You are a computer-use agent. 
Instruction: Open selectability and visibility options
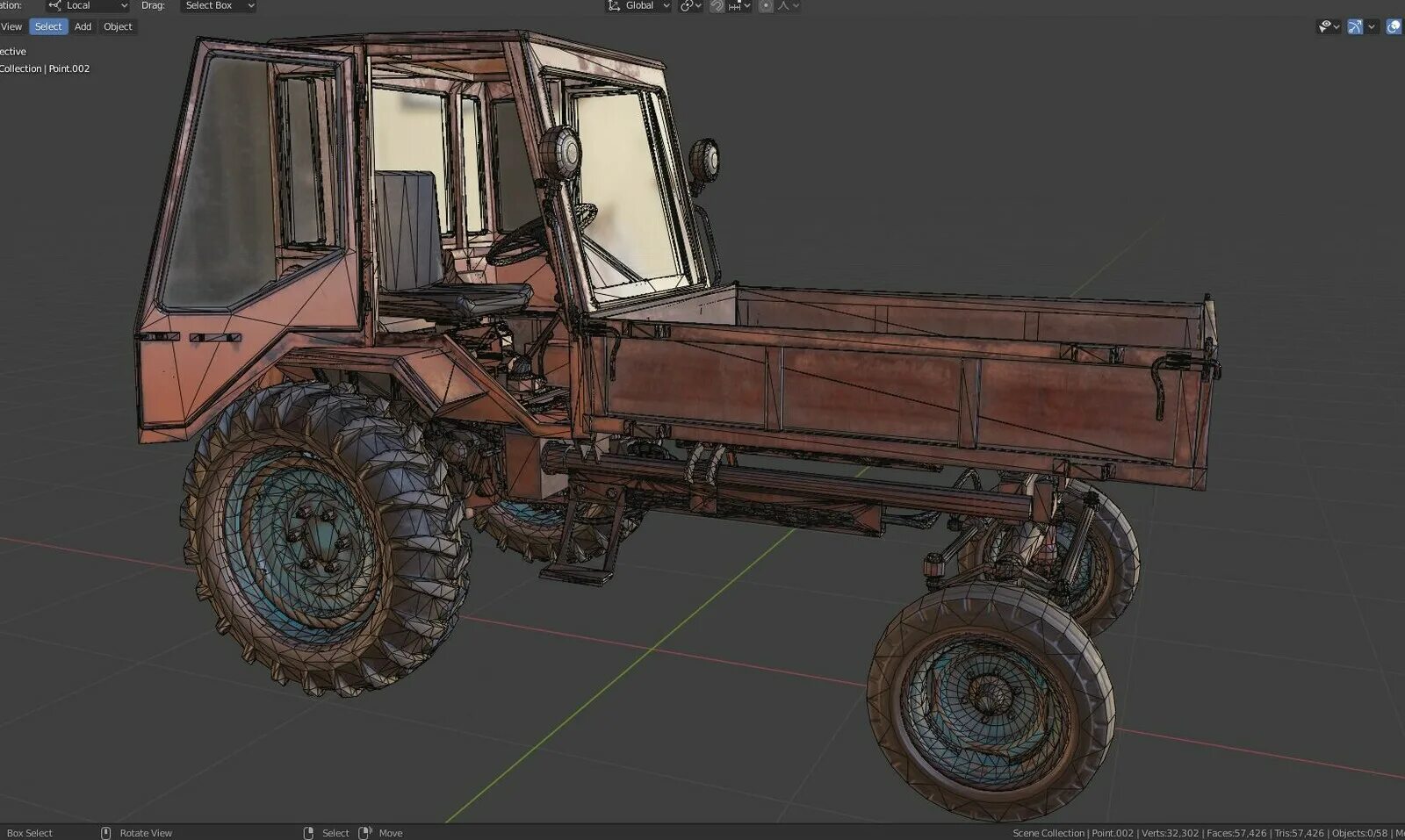1329,26
